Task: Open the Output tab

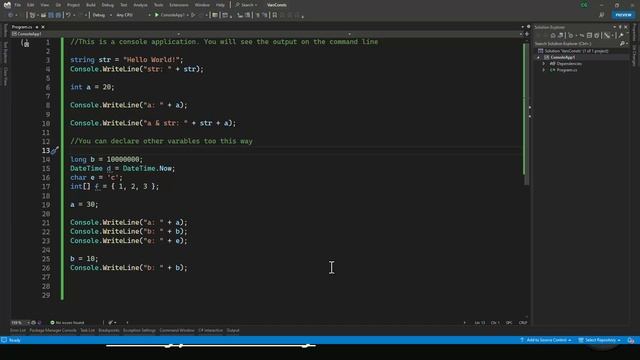Action: [x=233, y=330]
